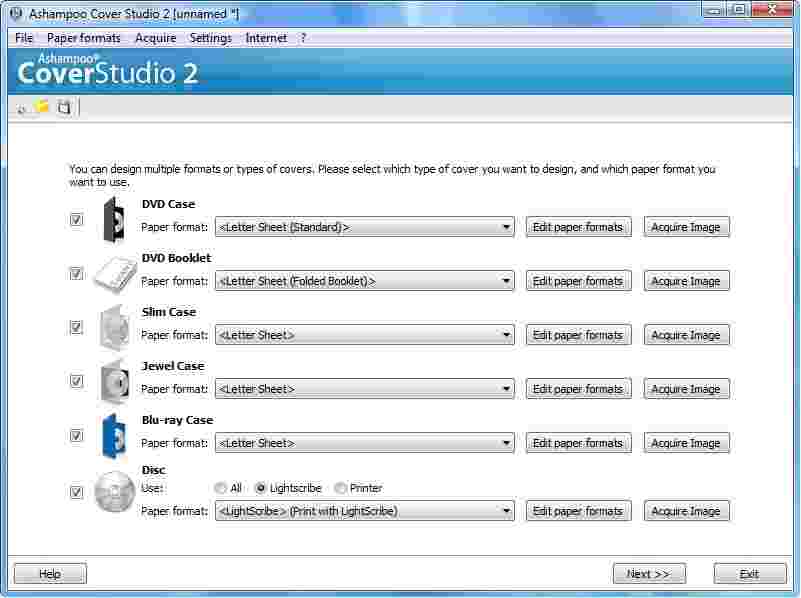The height and width of the screenshot is (598, 801).
Task: Toggle the Slim Case checkbox
Action: coord(76,327)
